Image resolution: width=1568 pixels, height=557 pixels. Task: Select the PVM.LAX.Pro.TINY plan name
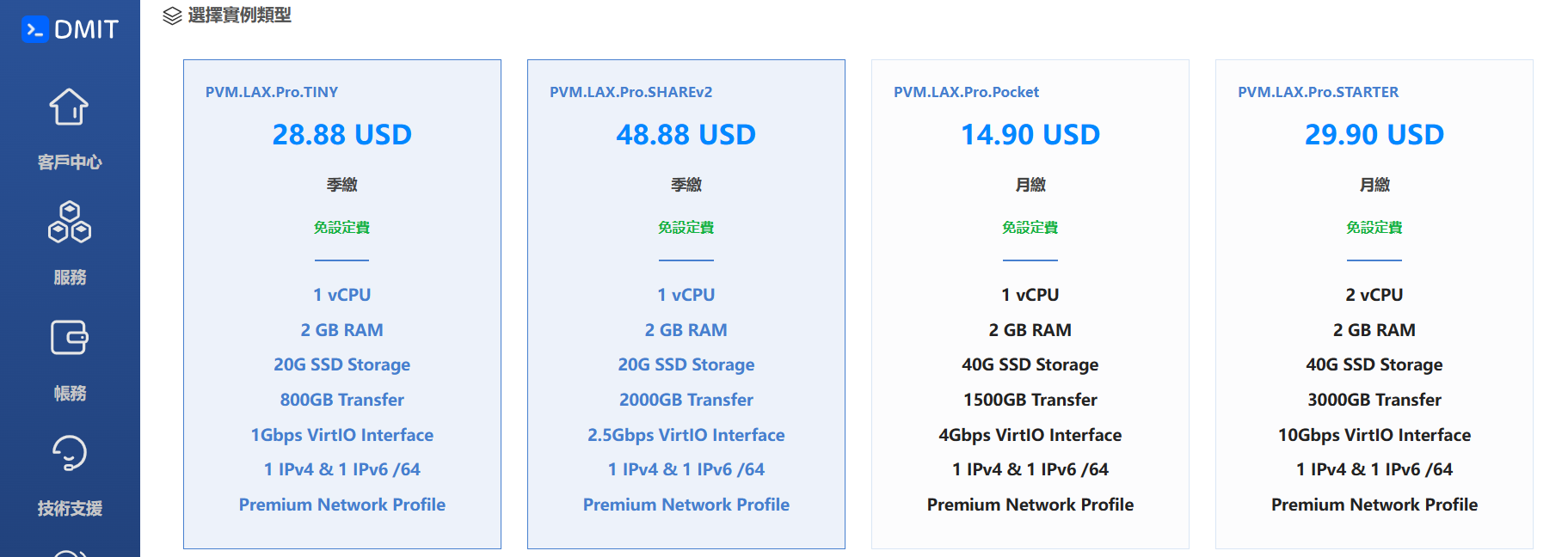coord(272,92)
